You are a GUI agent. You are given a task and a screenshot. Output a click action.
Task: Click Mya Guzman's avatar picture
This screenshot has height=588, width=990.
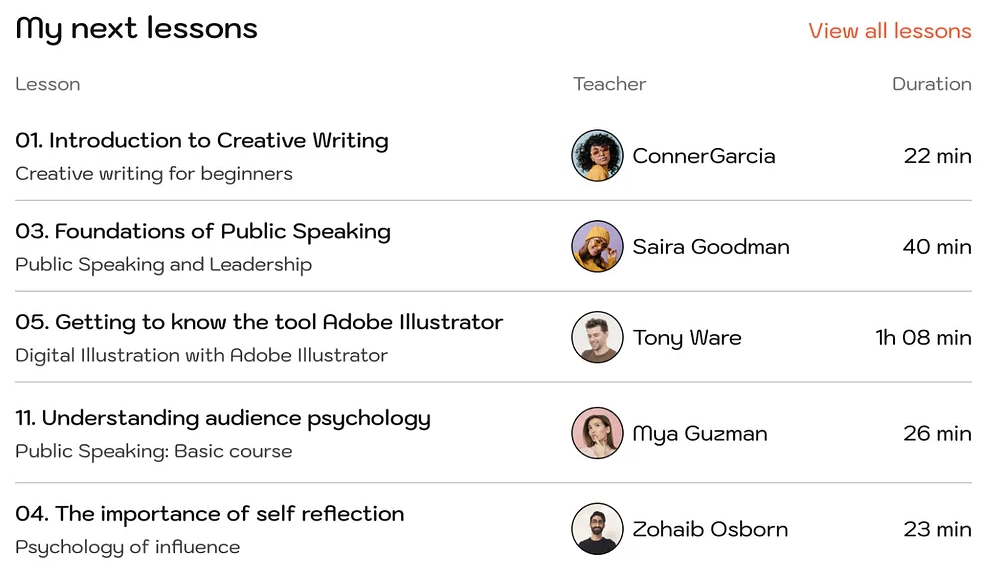(597, 434)
